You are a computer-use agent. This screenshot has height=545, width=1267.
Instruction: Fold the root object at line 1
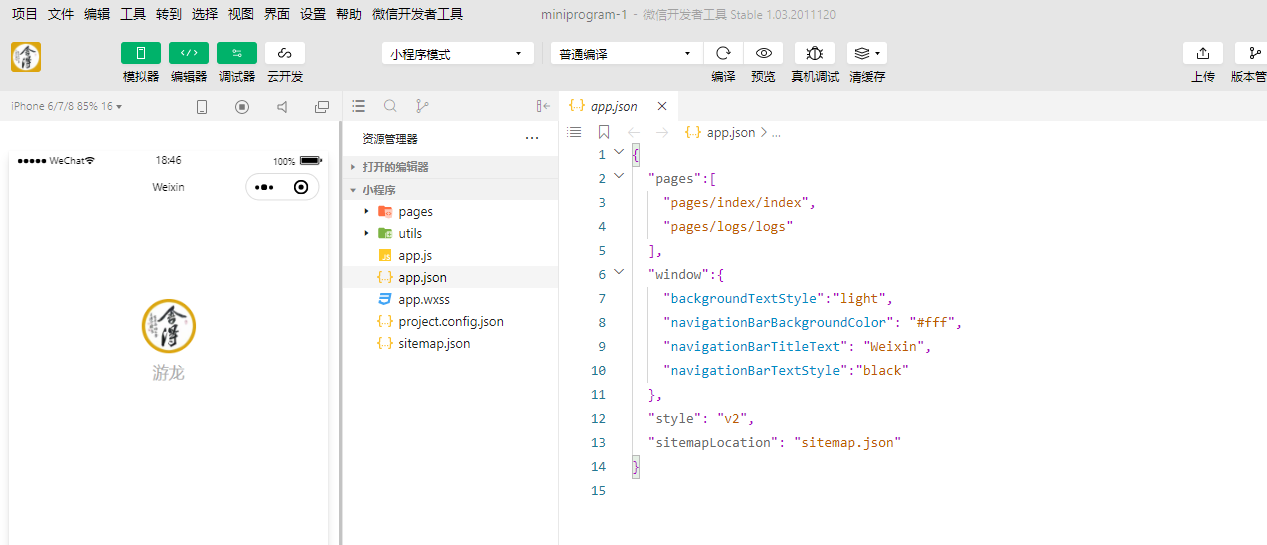(618, 153)
